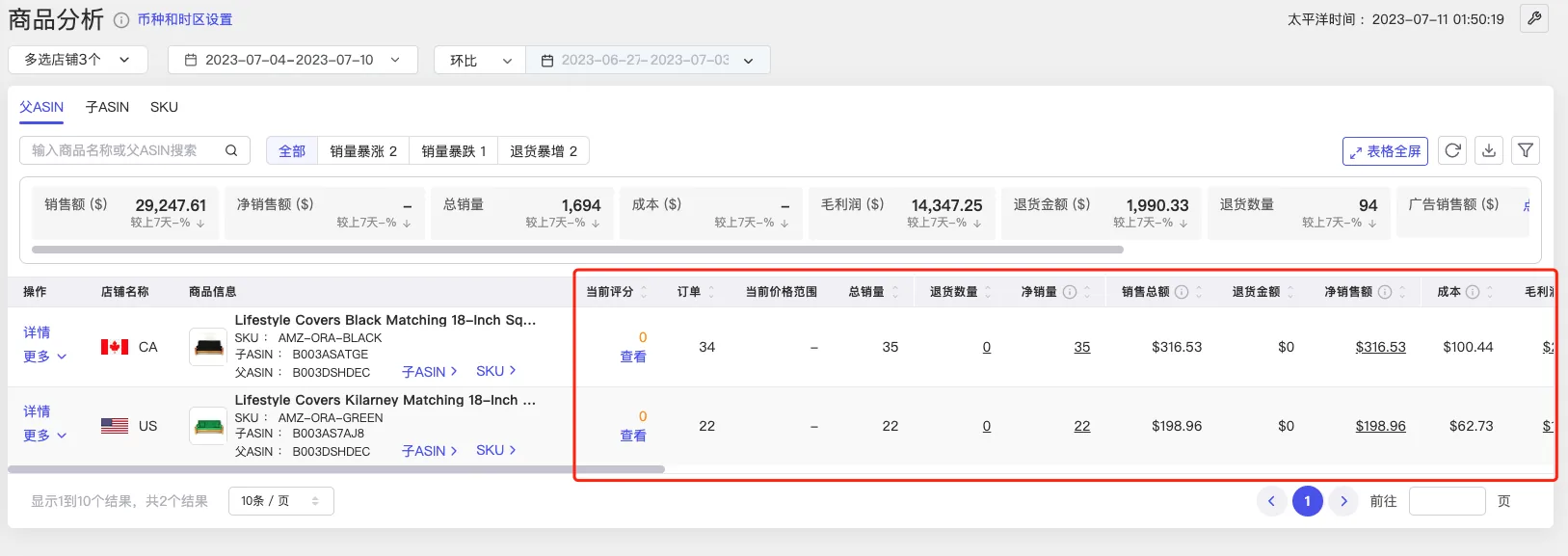Click product title Lifestyle Covers Black Matching
Screen dimensions: 1568x556
385,320
